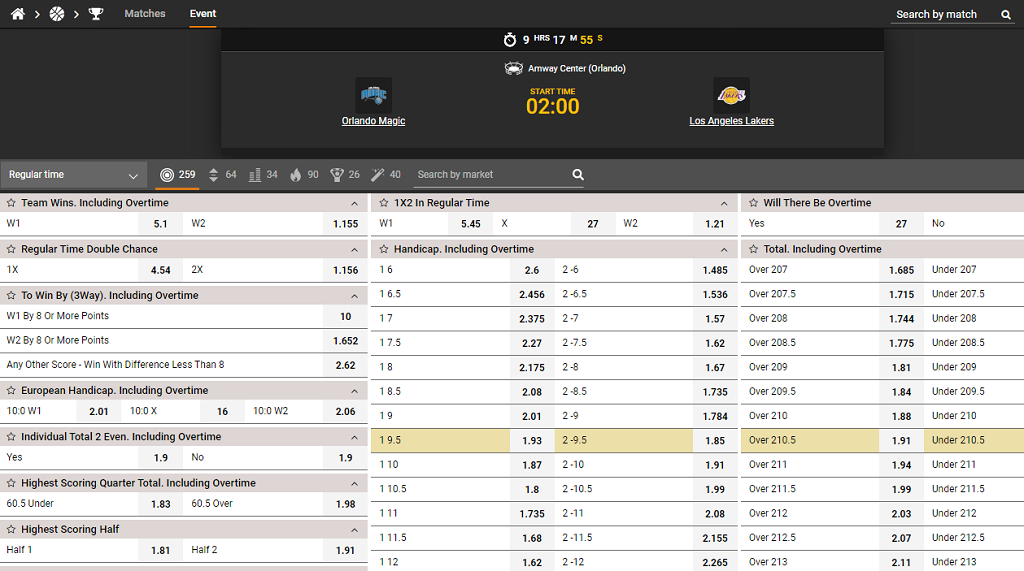Star the To Win By (3Way) market
The image size is (1024, 571).
11,296
